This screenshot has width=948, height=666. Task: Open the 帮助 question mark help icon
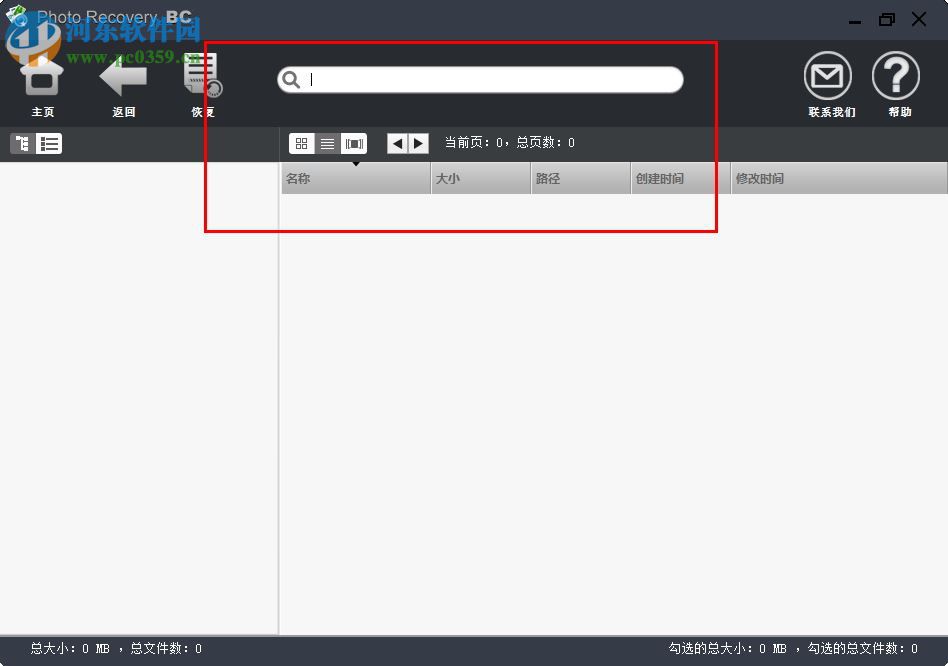(897, 76)
